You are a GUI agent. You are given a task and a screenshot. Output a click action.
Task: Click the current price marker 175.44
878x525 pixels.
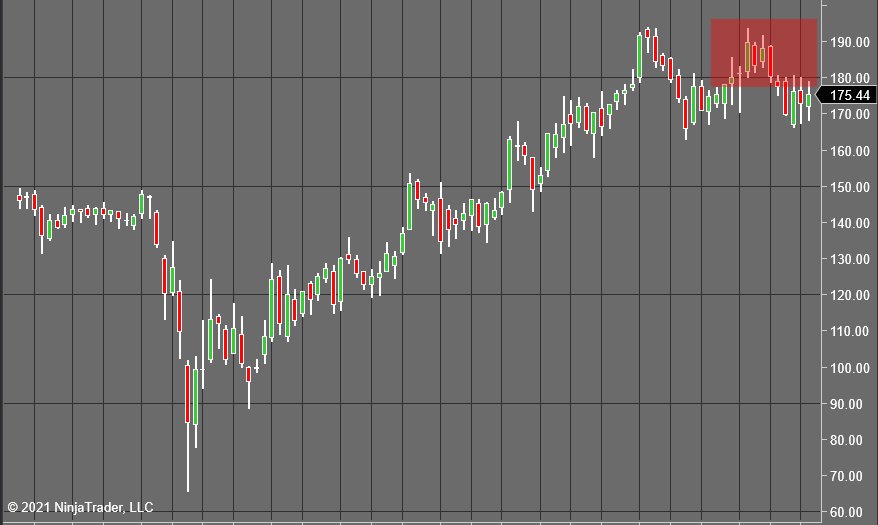click(847, 95)
